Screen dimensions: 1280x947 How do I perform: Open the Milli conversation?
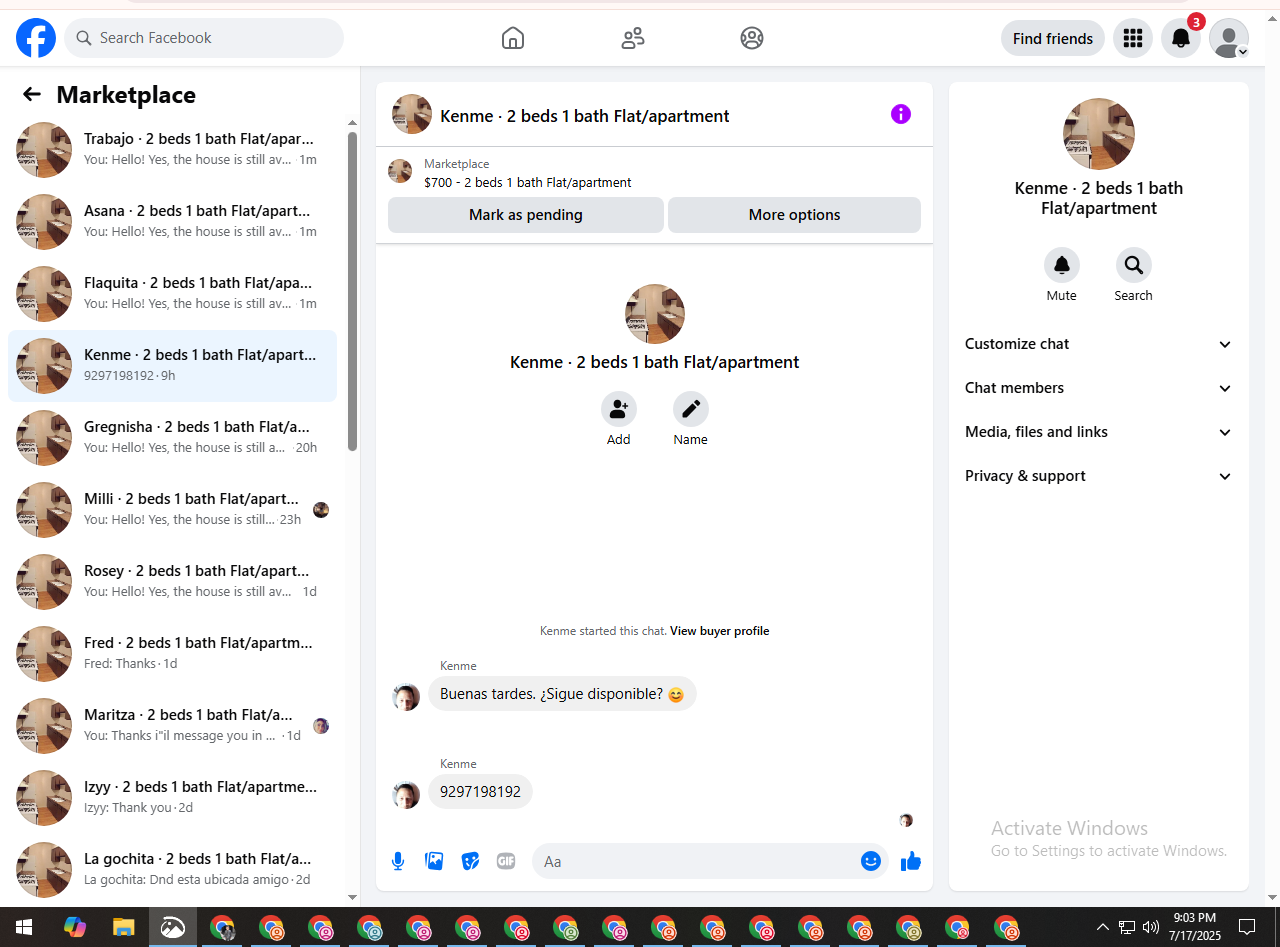point(172,510)
